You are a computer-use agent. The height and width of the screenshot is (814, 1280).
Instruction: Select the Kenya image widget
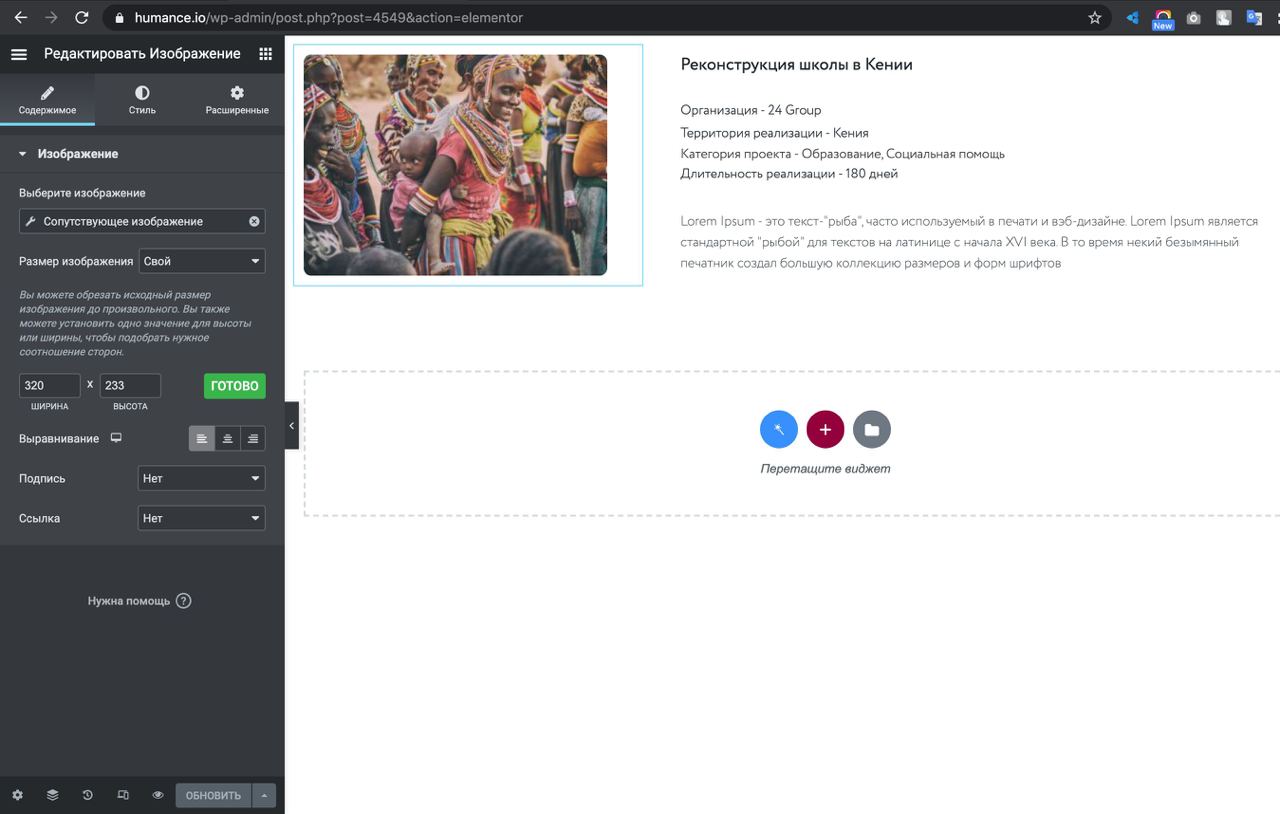click(x=455, y=165)
